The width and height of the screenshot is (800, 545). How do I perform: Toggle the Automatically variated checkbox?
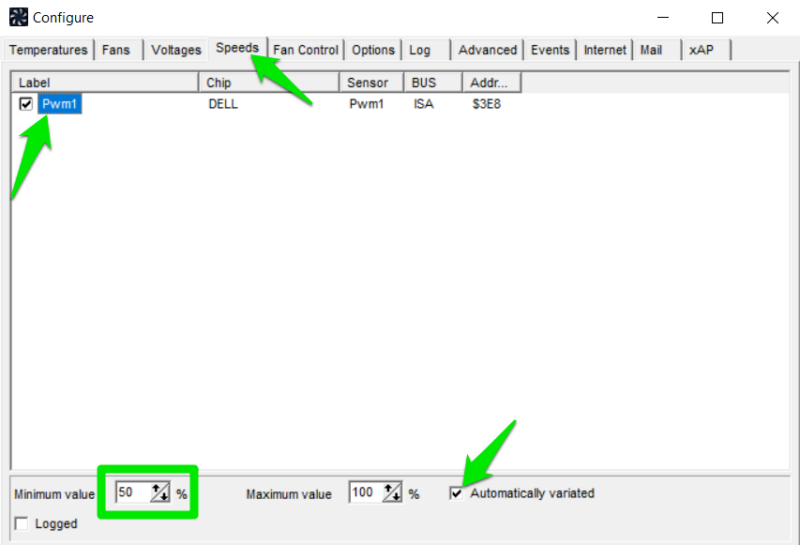pyautogui.click(x=457, y=493)
